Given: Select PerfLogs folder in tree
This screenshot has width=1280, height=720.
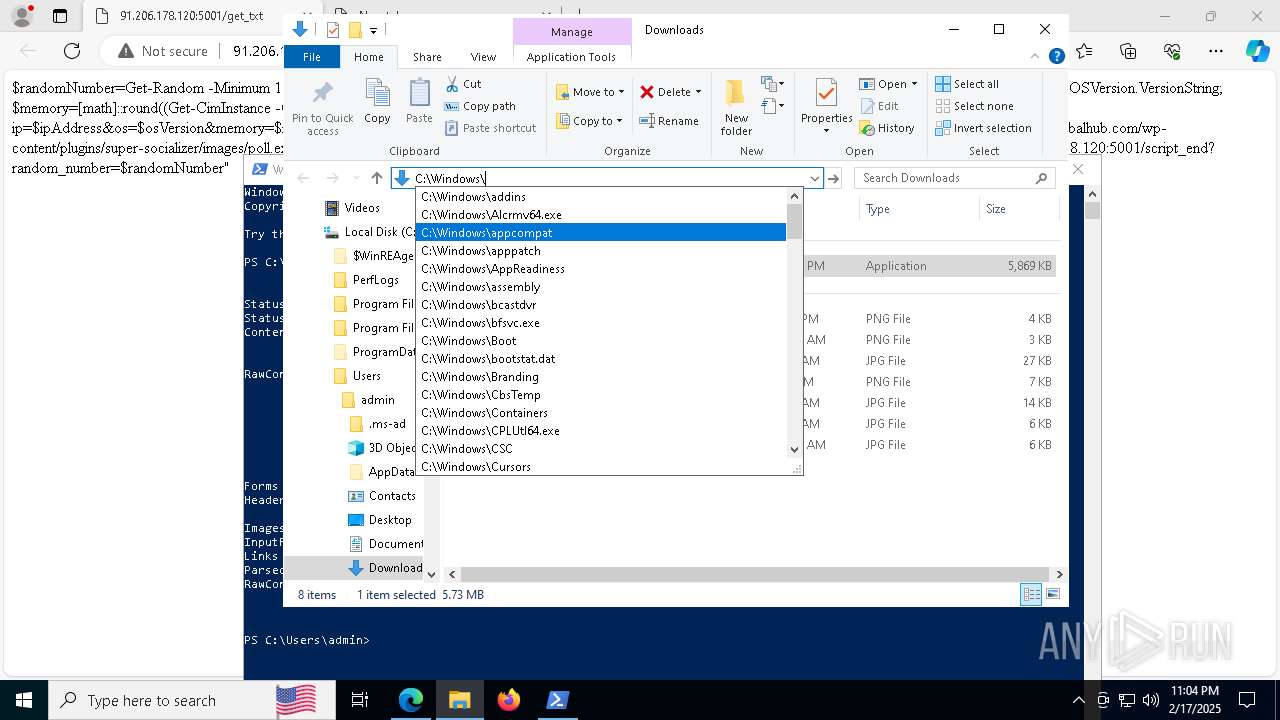Looking at the screenshot, I should pos(366,280).
